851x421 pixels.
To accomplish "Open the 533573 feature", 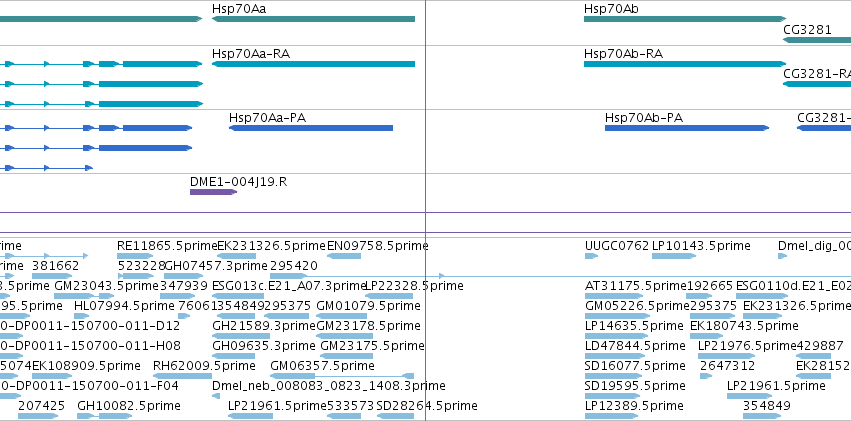I will click(344, 417).
